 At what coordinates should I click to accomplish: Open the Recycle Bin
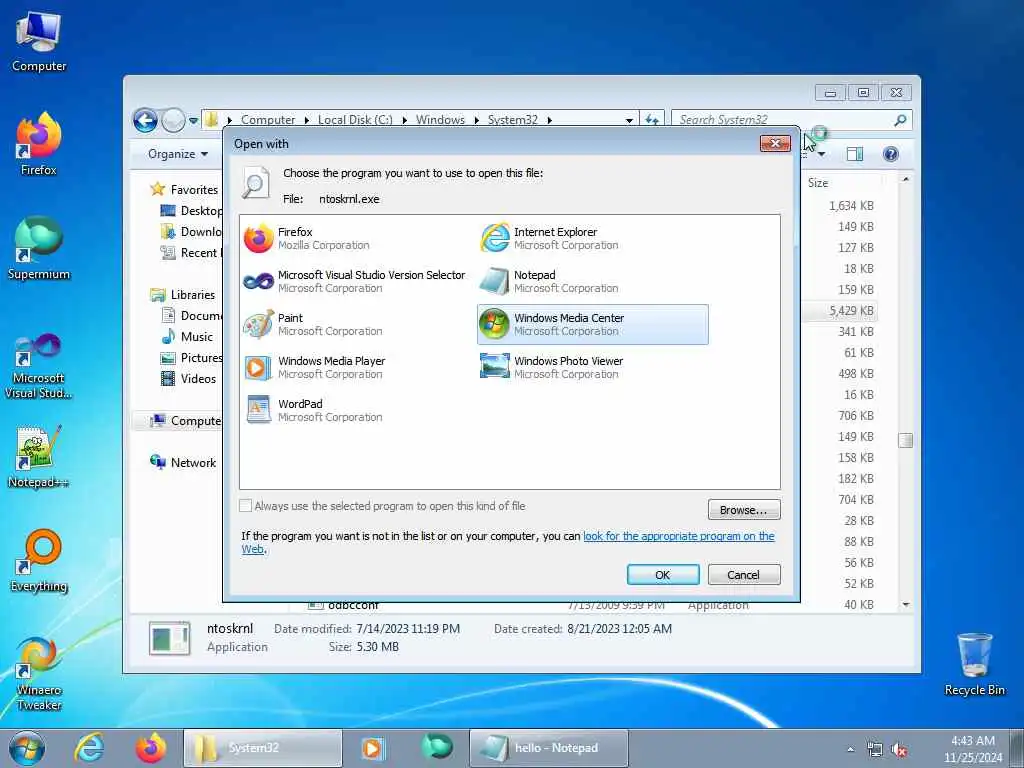tap(974, 664)
